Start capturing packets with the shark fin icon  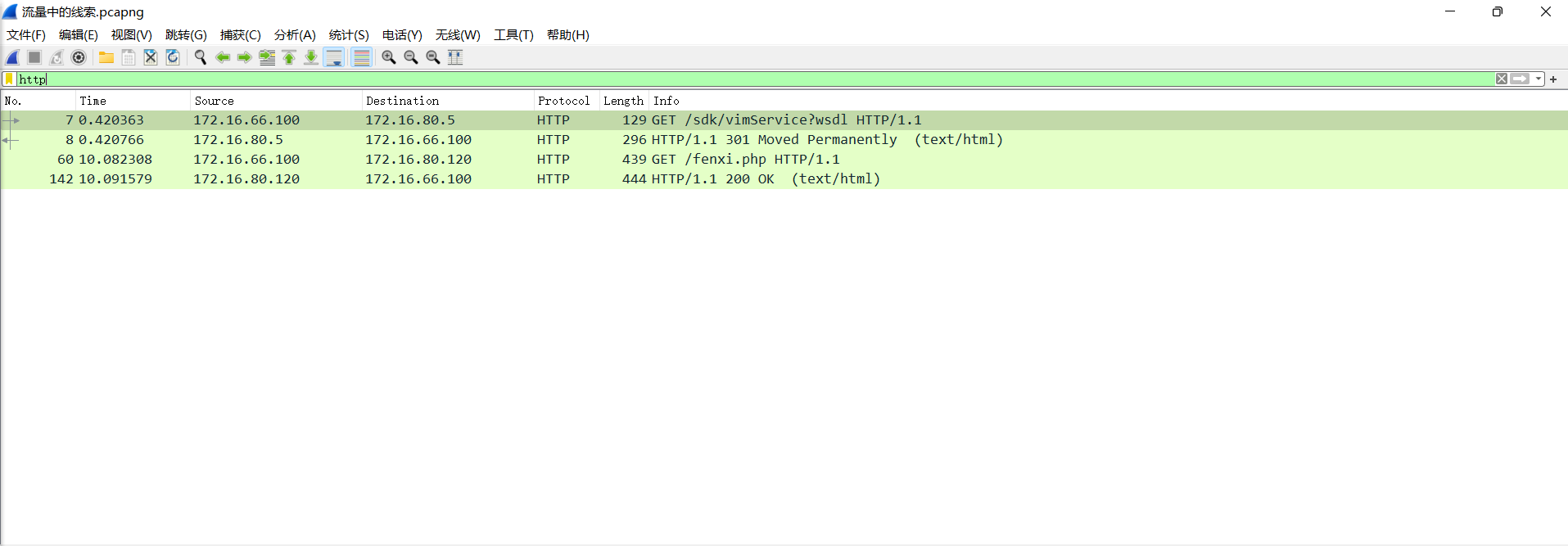[x=12, y=57]
